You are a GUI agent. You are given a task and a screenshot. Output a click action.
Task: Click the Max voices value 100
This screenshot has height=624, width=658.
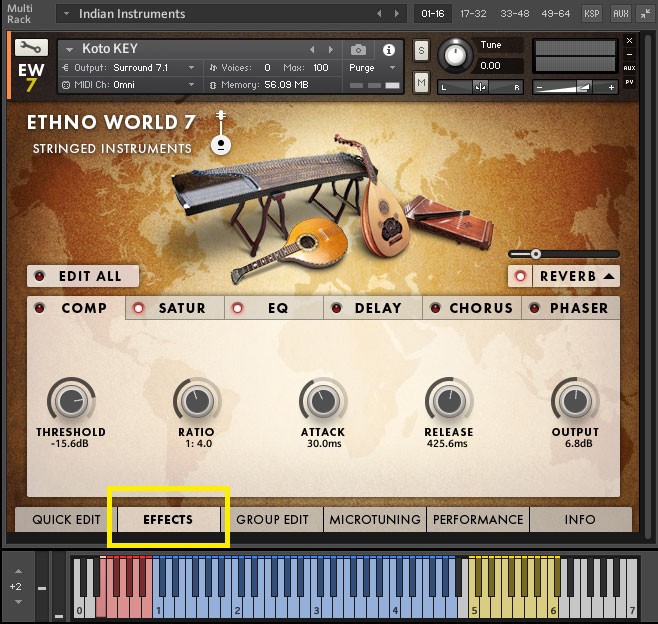click(321, 68)
